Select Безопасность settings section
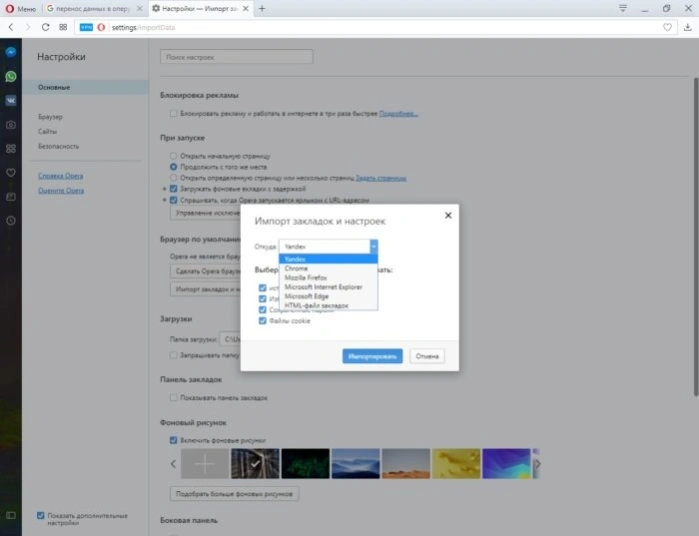 [x=58, y=146]
